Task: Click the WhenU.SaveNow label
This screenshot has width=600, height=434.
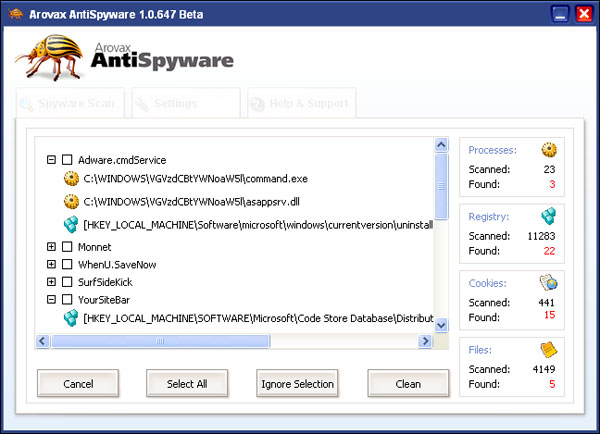Action: (117, 265)
